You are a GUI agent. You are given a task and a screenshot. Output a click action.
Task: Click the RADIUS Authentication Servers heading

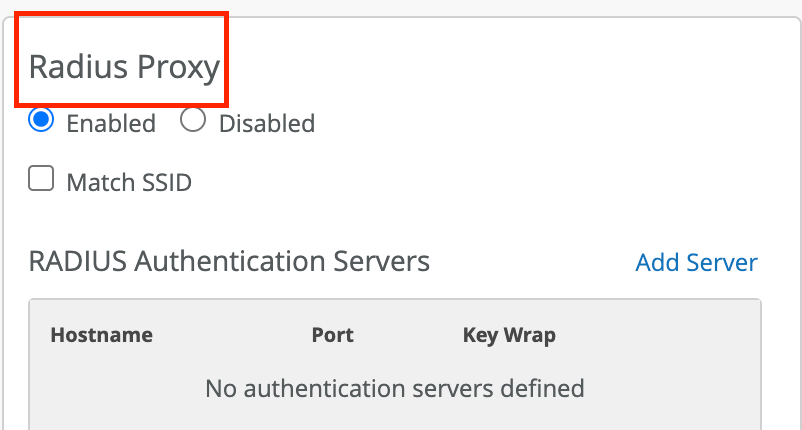pos(229,261)
